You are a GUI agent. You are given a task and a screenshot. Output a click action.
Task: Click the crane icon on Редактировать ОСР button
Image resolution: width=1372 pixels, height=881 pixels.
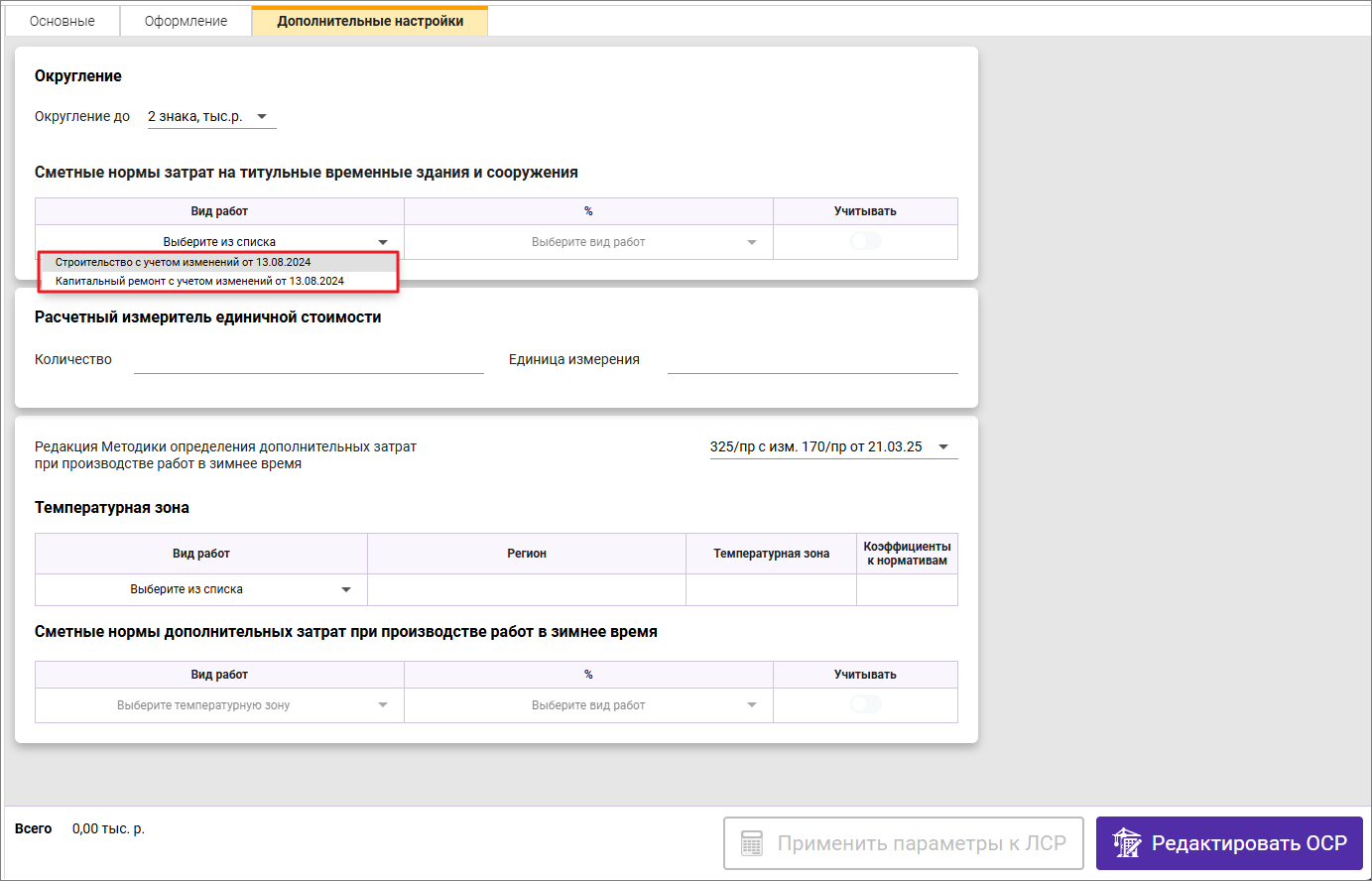tap(1127, 843)
